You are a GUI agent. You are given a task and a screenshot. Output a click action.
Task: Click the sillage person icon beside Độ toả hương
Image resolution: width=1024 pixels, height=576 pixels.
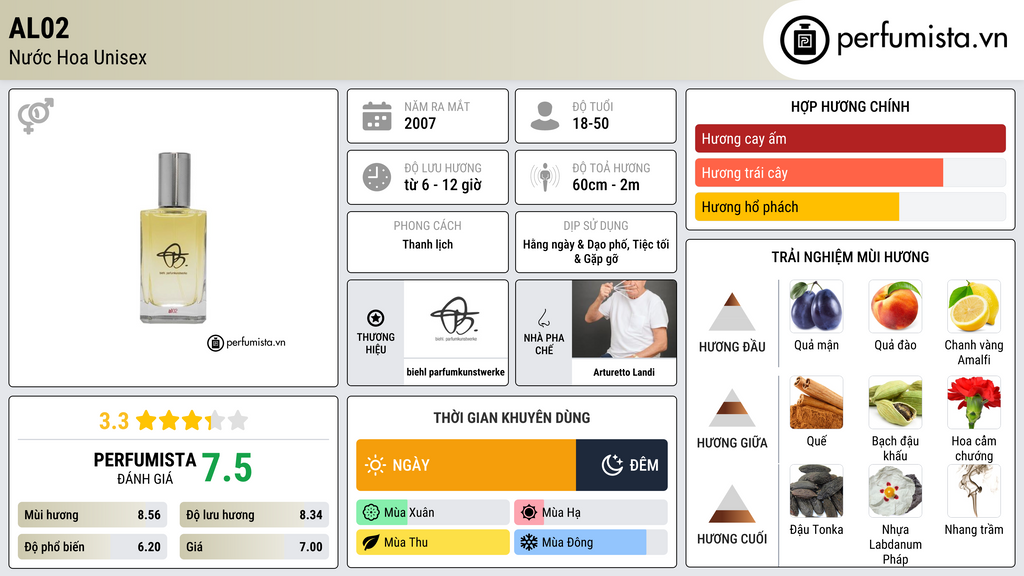pos(545,177)
